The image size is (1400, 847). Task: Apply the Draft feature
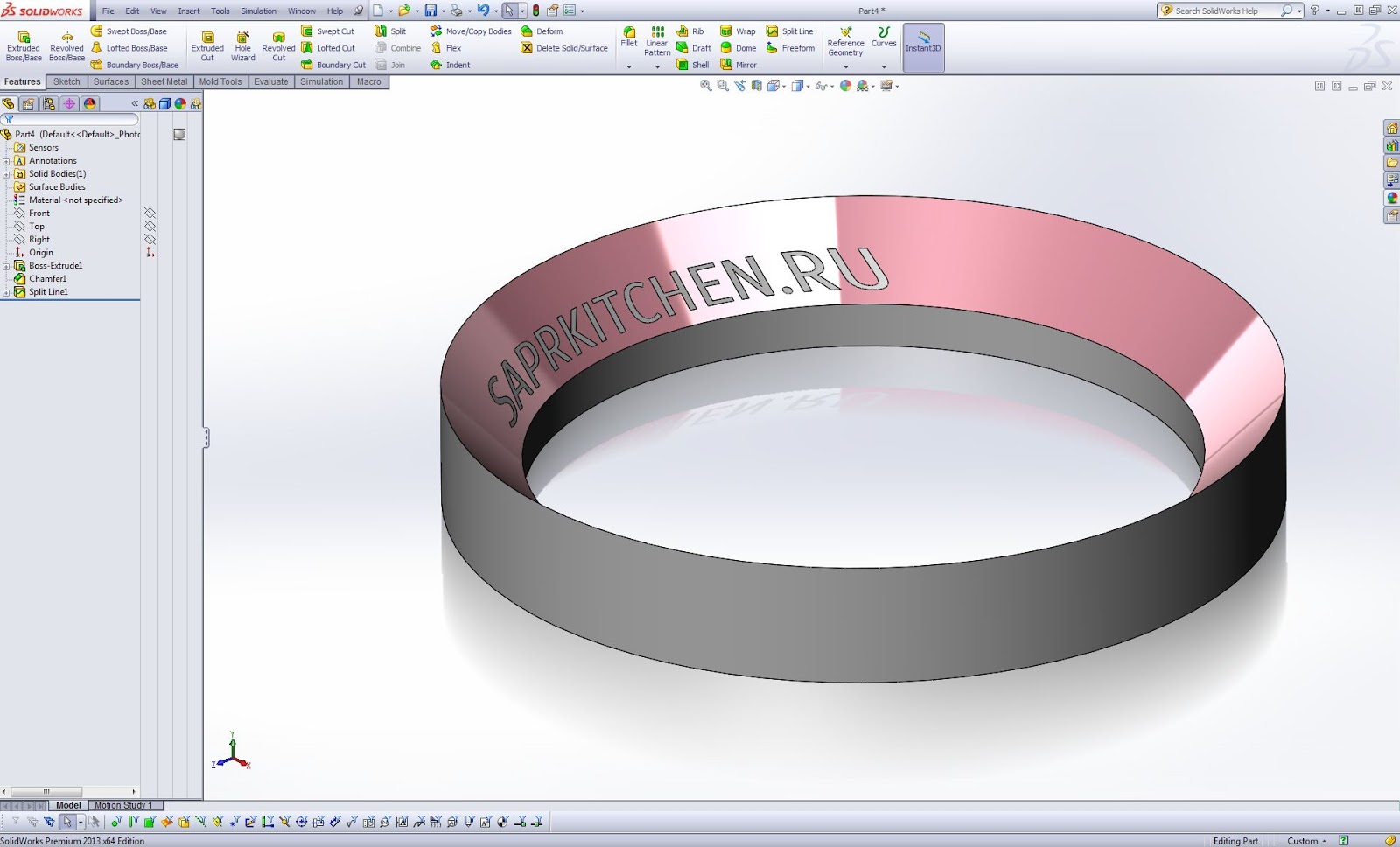pyautogui.click(x=693, y=48)
